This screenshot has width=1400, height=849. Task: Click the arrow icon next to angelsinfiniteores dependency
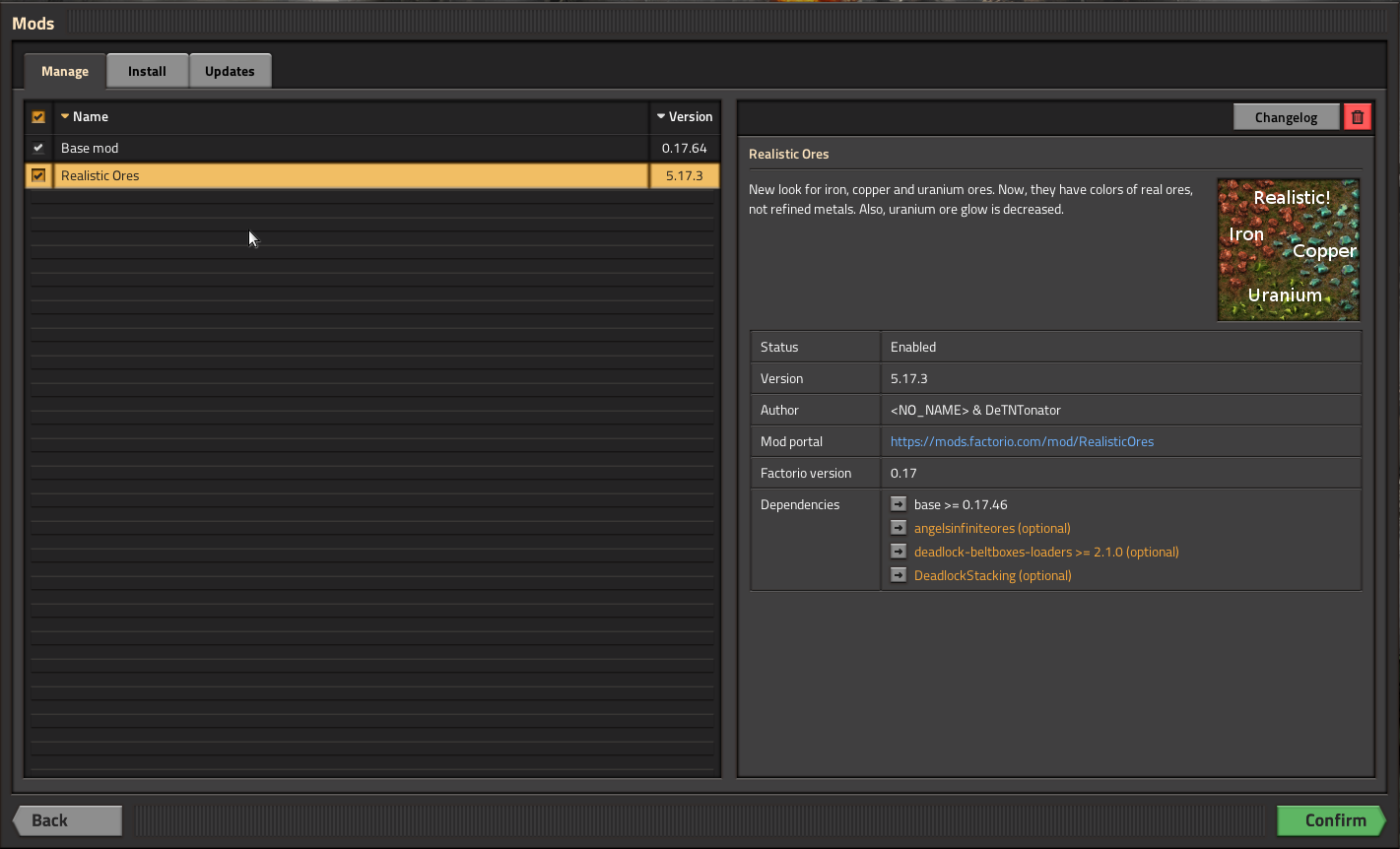(899, 527)
